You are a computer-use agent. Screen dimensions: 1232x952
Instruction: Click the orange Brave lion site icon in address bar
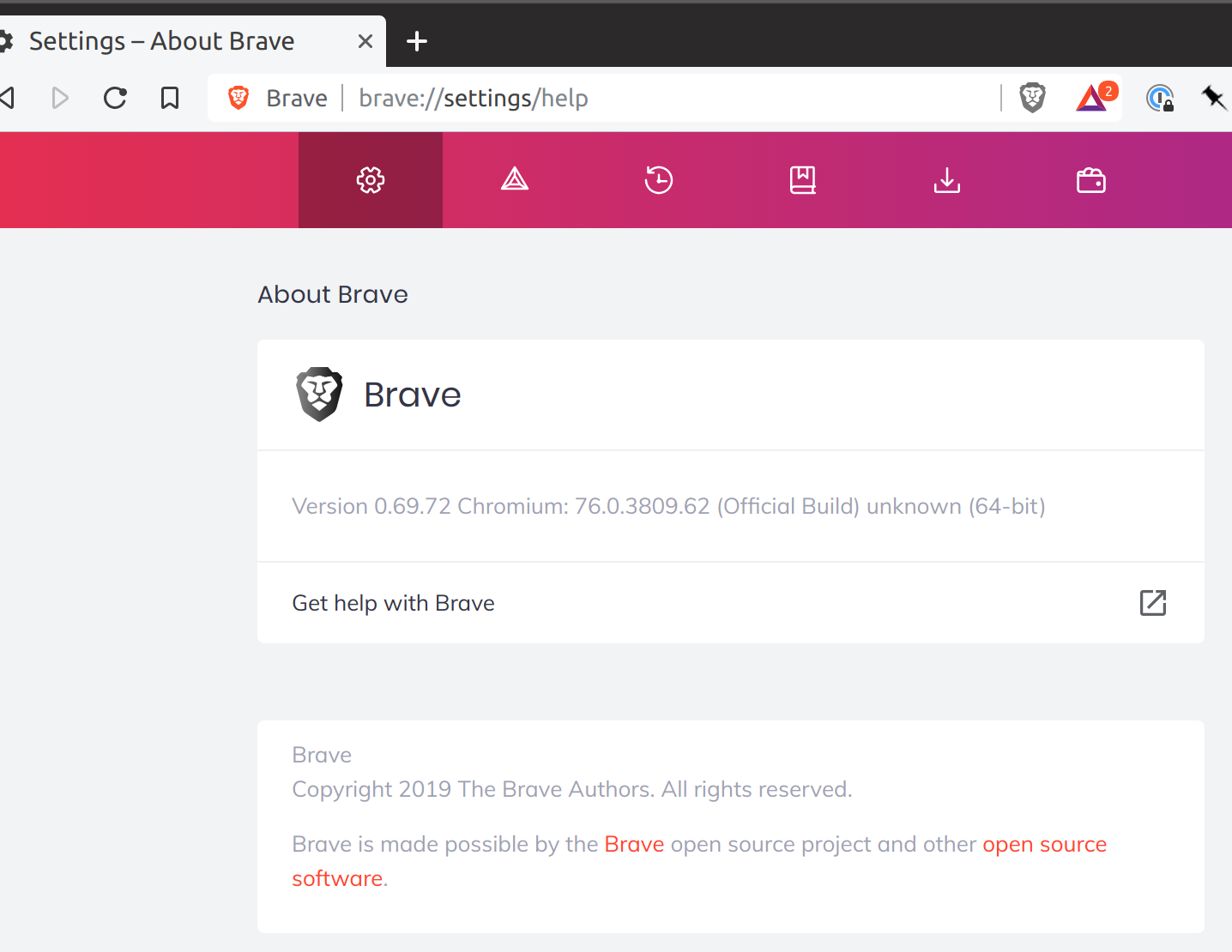[239, 98]
